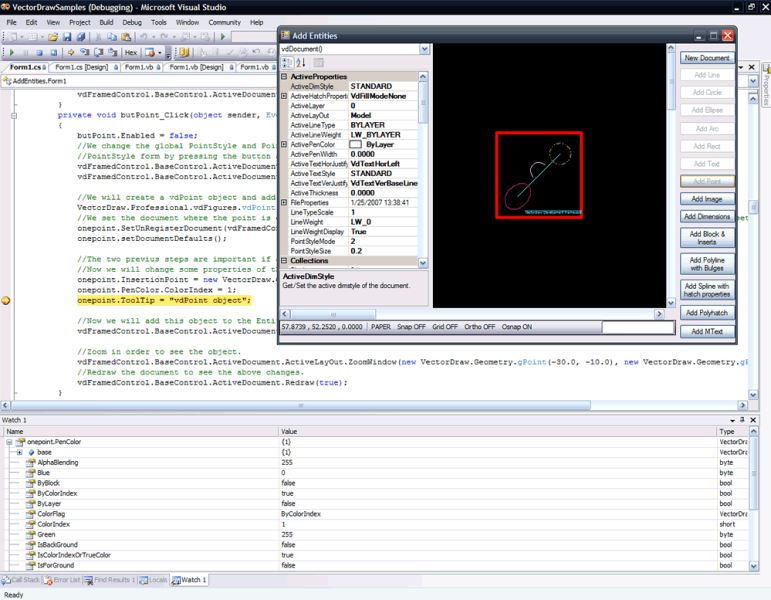Click the AddEntities.Form1 class icon
The image size is (771, 600).
(x=7, y=81)
